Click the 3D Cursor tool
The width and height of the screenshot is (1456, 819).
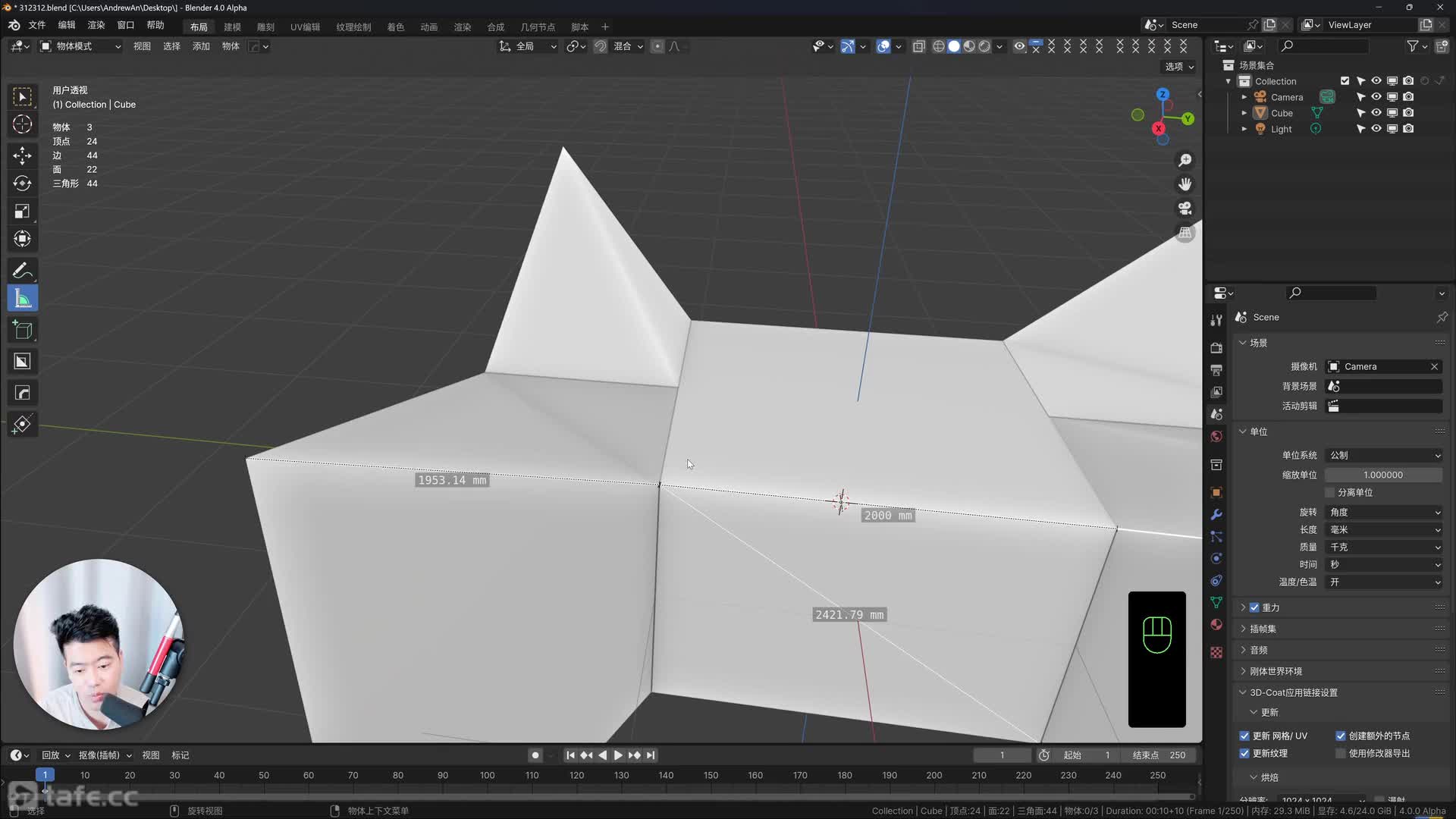click(x=22, y=124)
